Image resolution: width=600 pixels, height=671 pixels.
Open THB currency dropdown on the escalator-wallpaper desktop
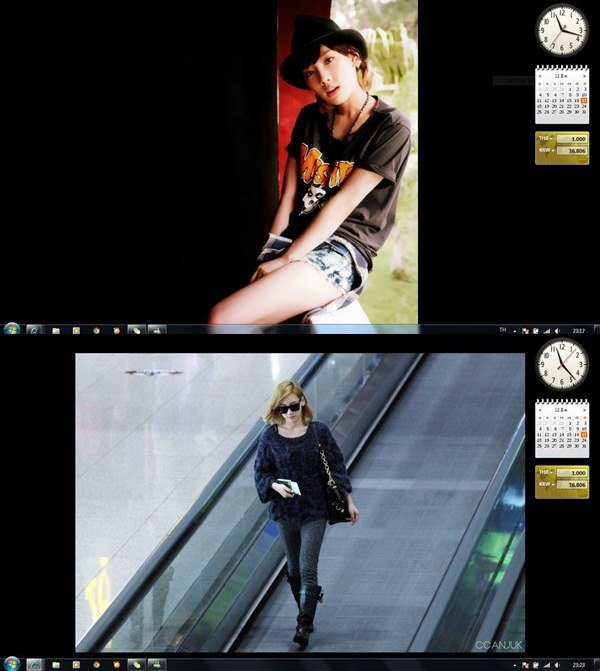(x=546, y=472)
